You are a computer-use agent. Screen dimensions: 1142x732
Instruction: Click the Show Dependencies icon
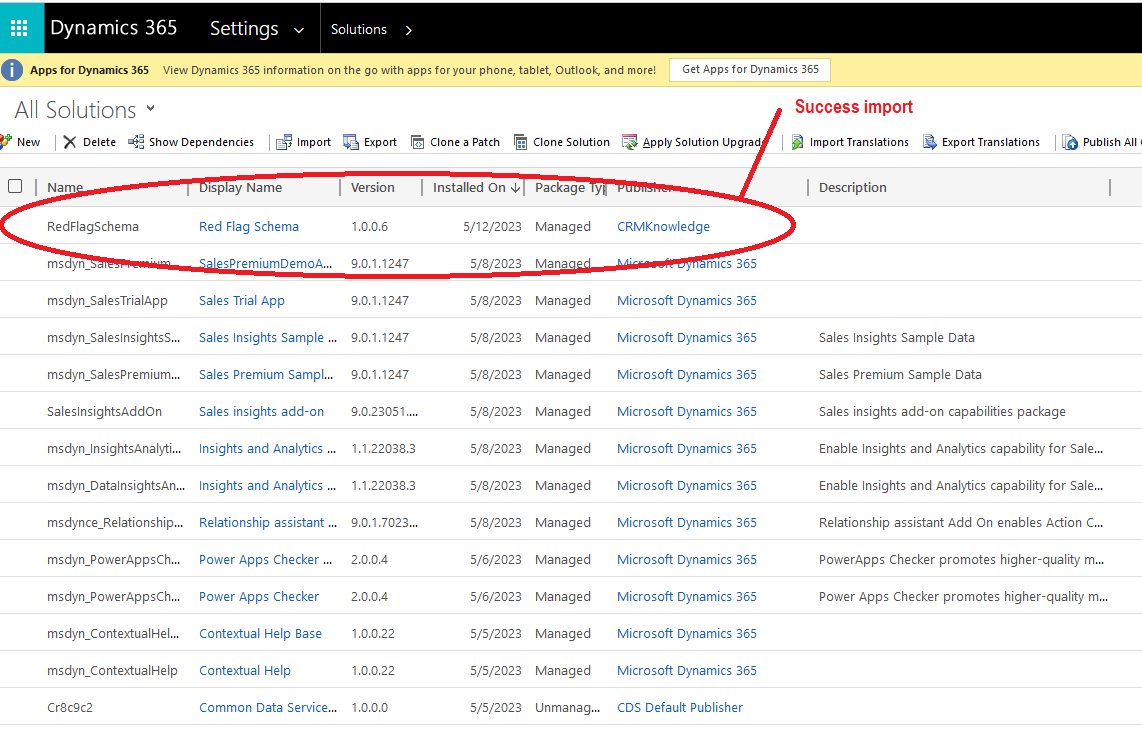click(136, 142)
